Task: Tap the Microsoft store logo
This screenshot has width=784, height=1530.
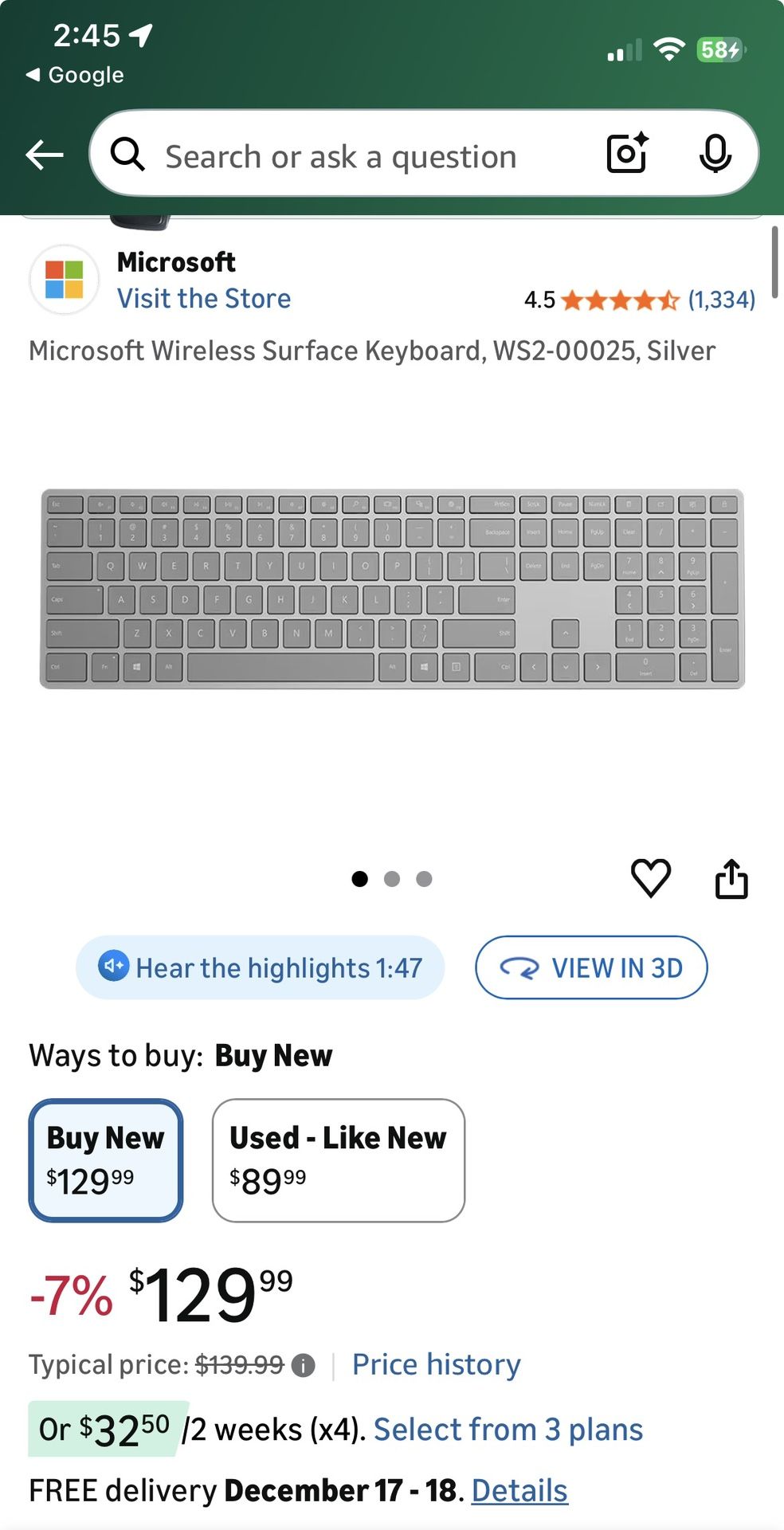Action: pos(65,280)
